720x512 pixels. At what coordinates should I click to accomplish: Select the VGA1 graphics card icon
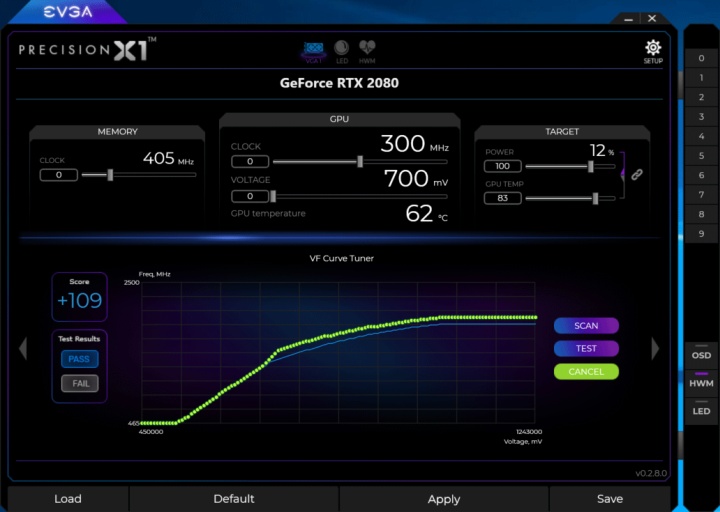pyautogui.click(x=314, y=52)
